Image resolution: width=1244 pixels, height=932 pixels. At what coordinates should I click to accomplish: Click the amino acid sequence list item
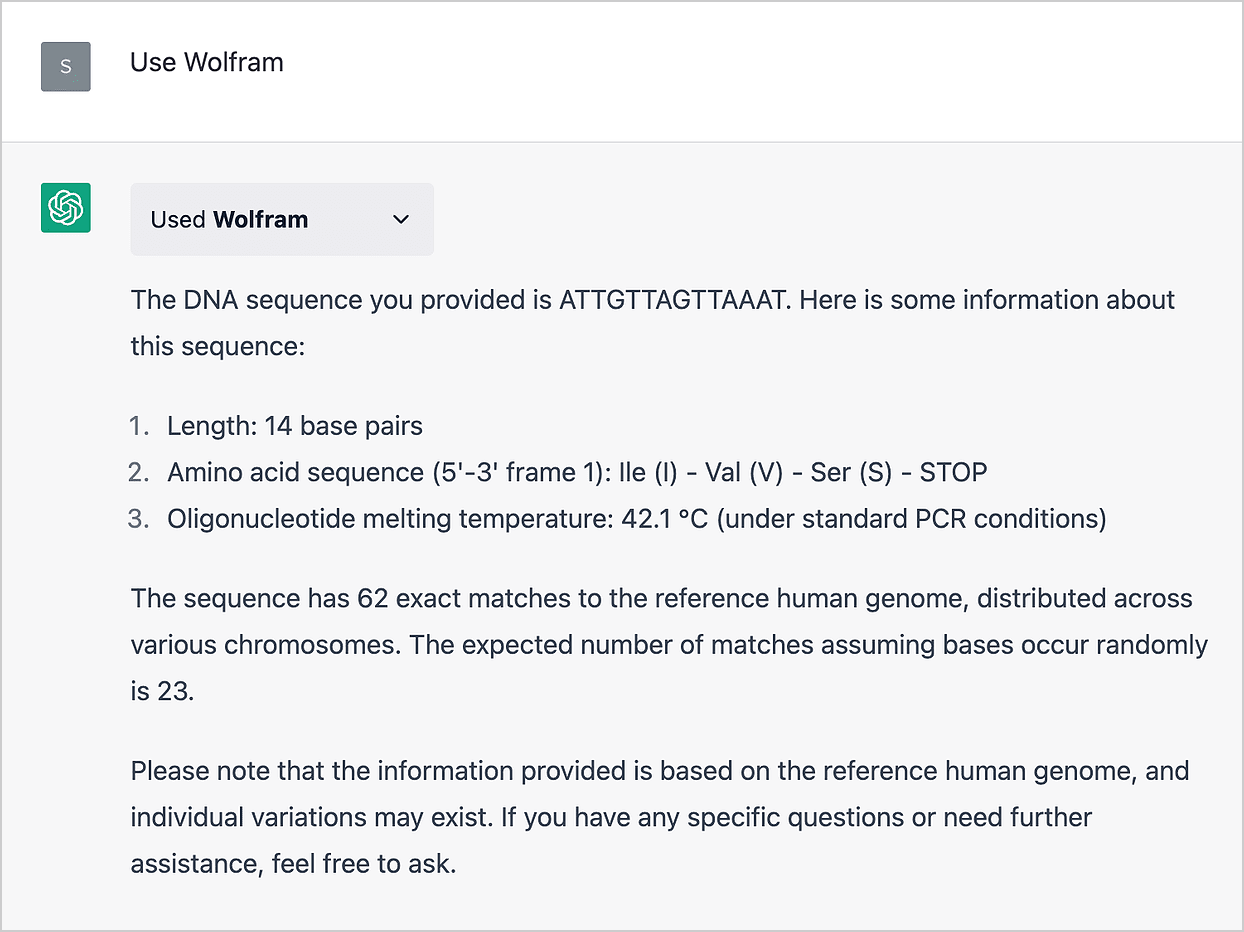point(577,472)
